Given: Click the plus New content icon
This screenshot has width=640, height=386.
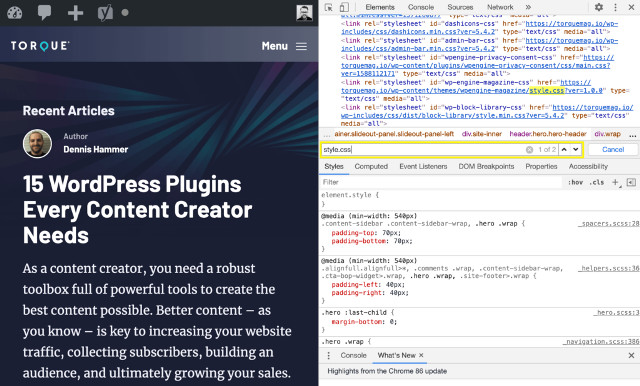Looking at the screenshot, I should (x=75, y=13).
